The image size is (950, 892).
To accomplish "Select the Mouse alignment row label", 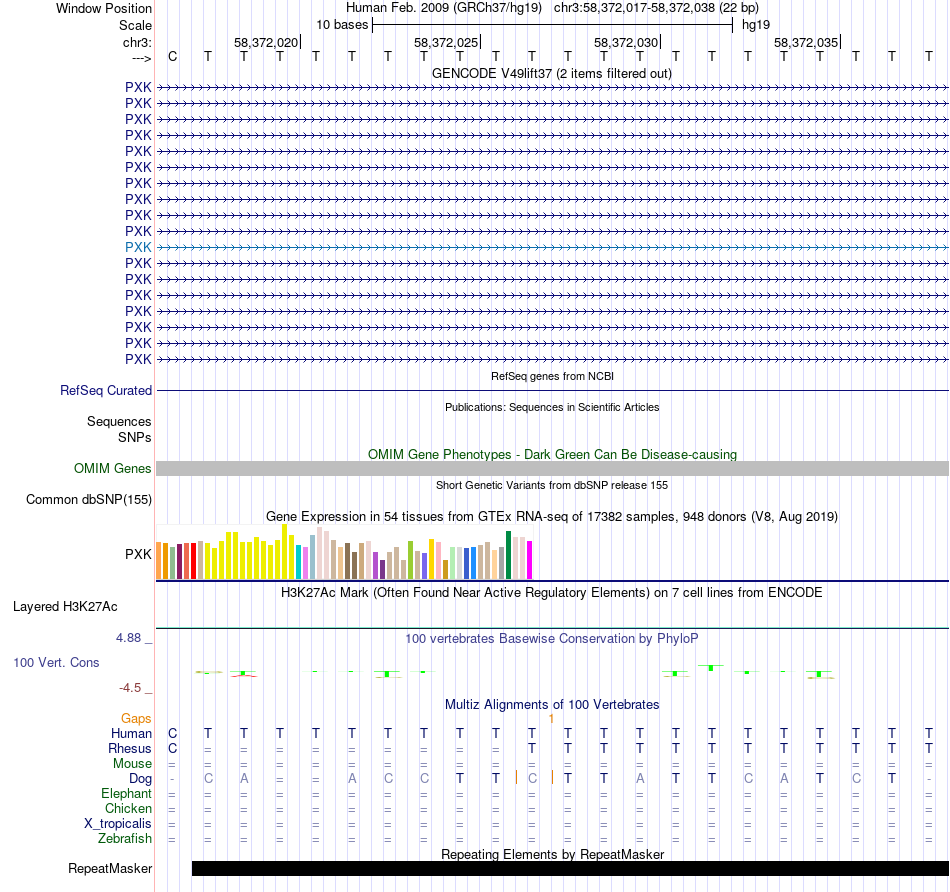I will click(x=132, y=764).
